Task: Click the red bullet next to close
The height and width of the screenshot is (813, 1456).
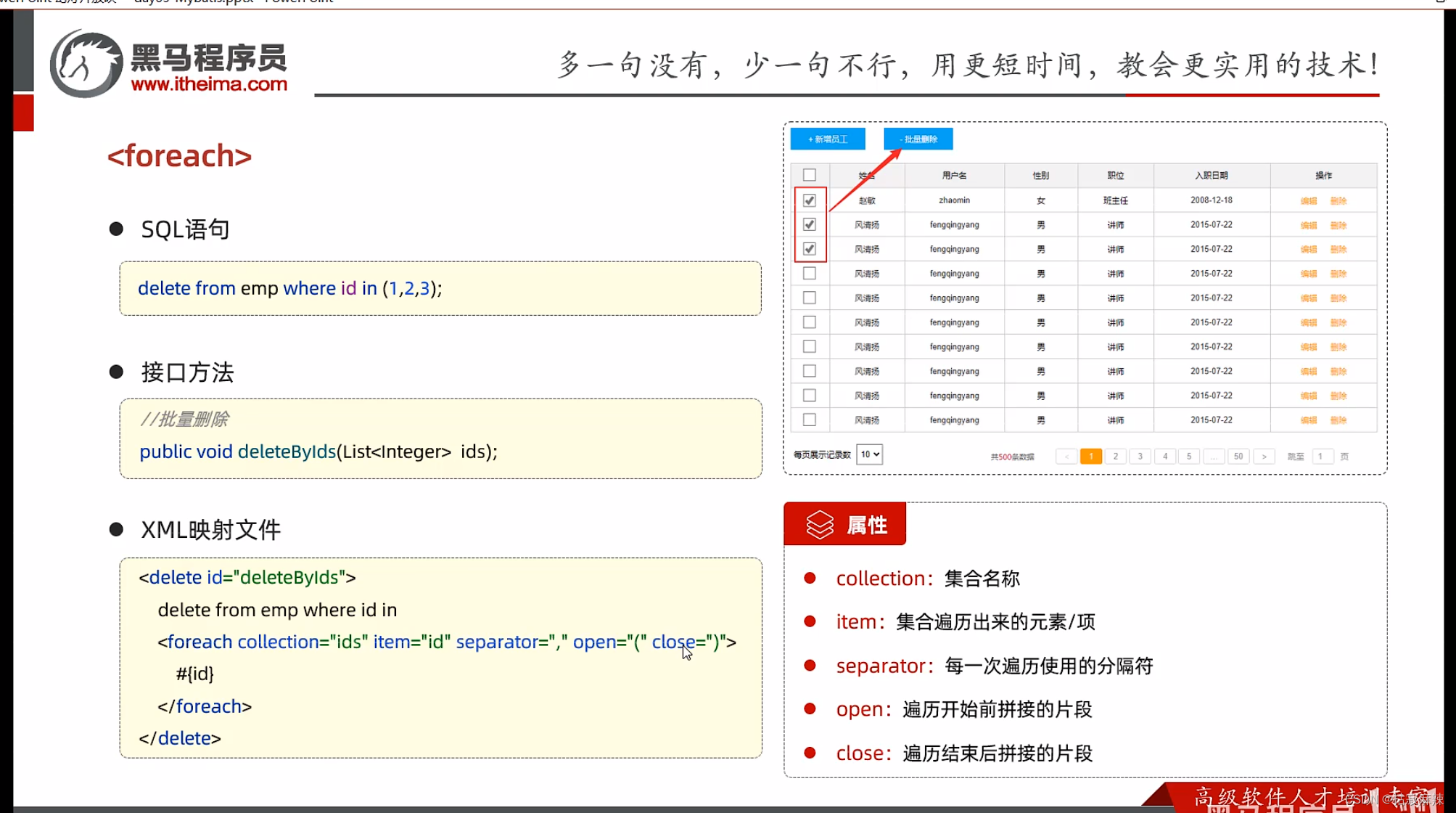Action: coord(810,753)
